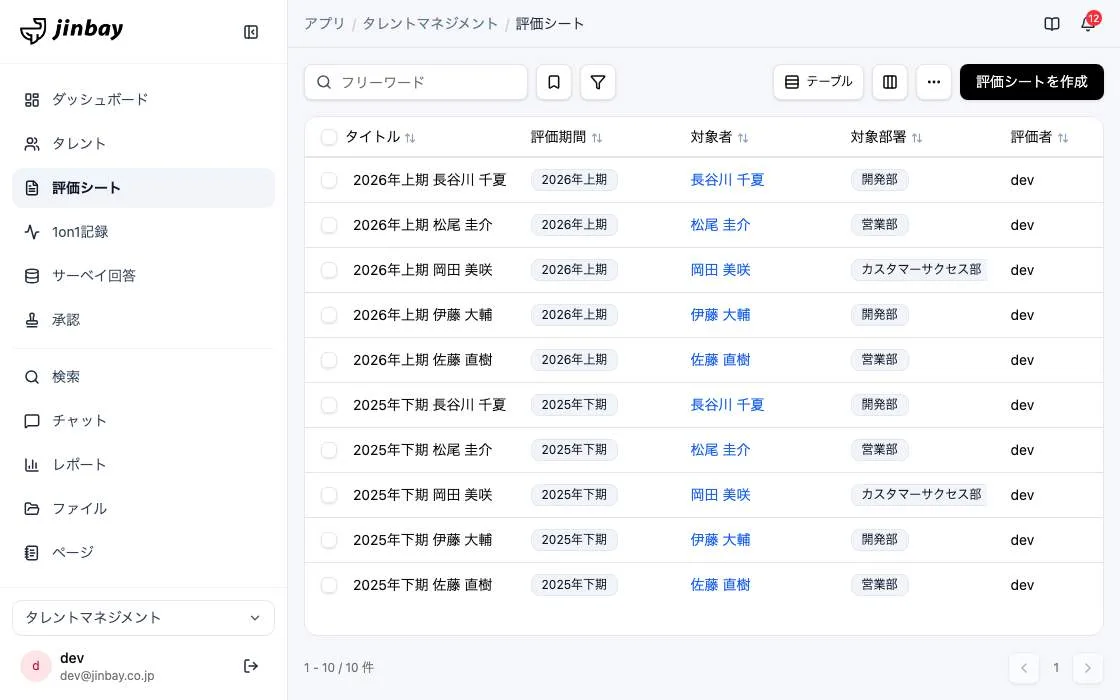This screenshot has height=700, width=1120.
Task: Click the dev user avatar
Action: pos(36,666)
